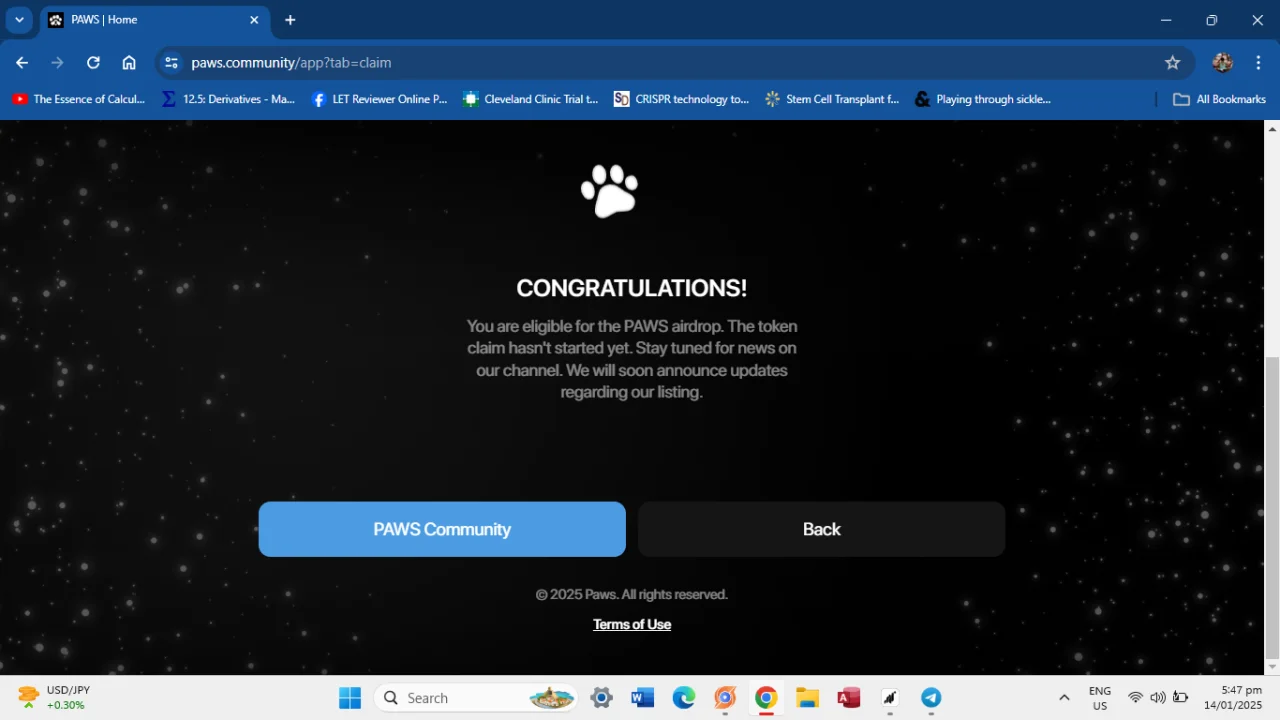Open the Terms of Use link

point(632,624)
